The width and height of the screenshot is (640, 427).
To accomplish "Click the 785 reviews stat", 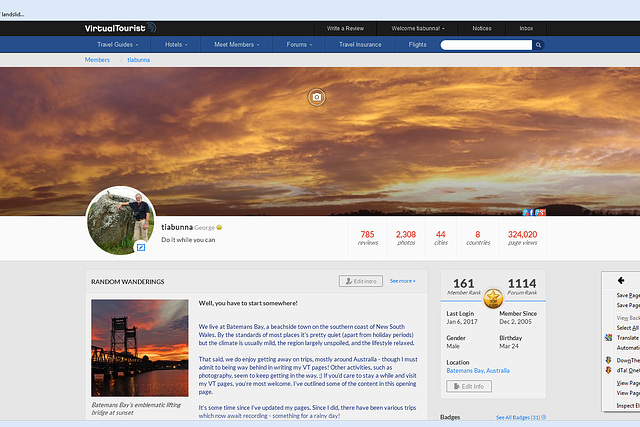I will (x=367, y=238).
